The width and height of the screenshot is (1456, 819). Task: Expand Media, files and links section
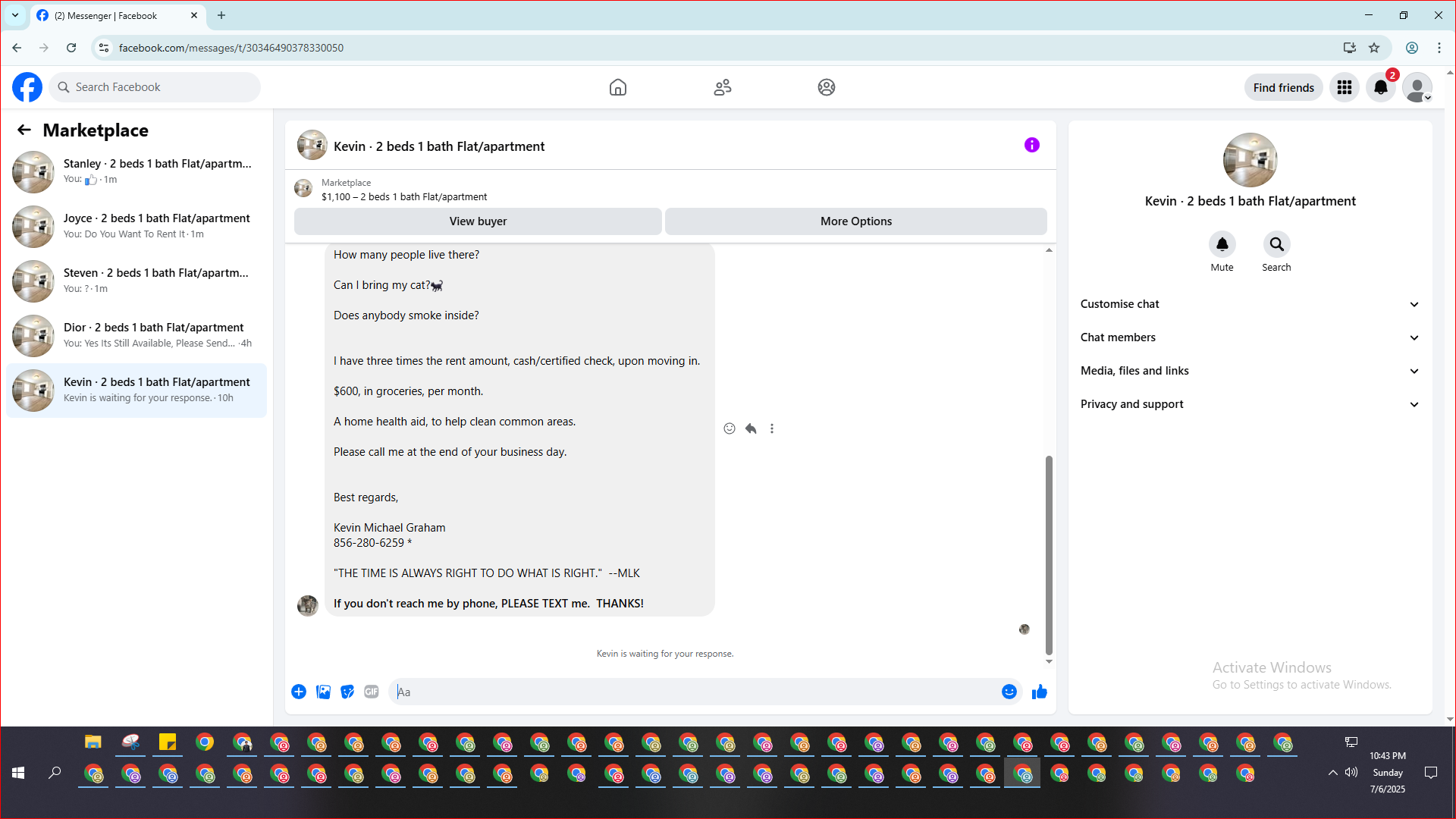click(x=1249, y=371)
